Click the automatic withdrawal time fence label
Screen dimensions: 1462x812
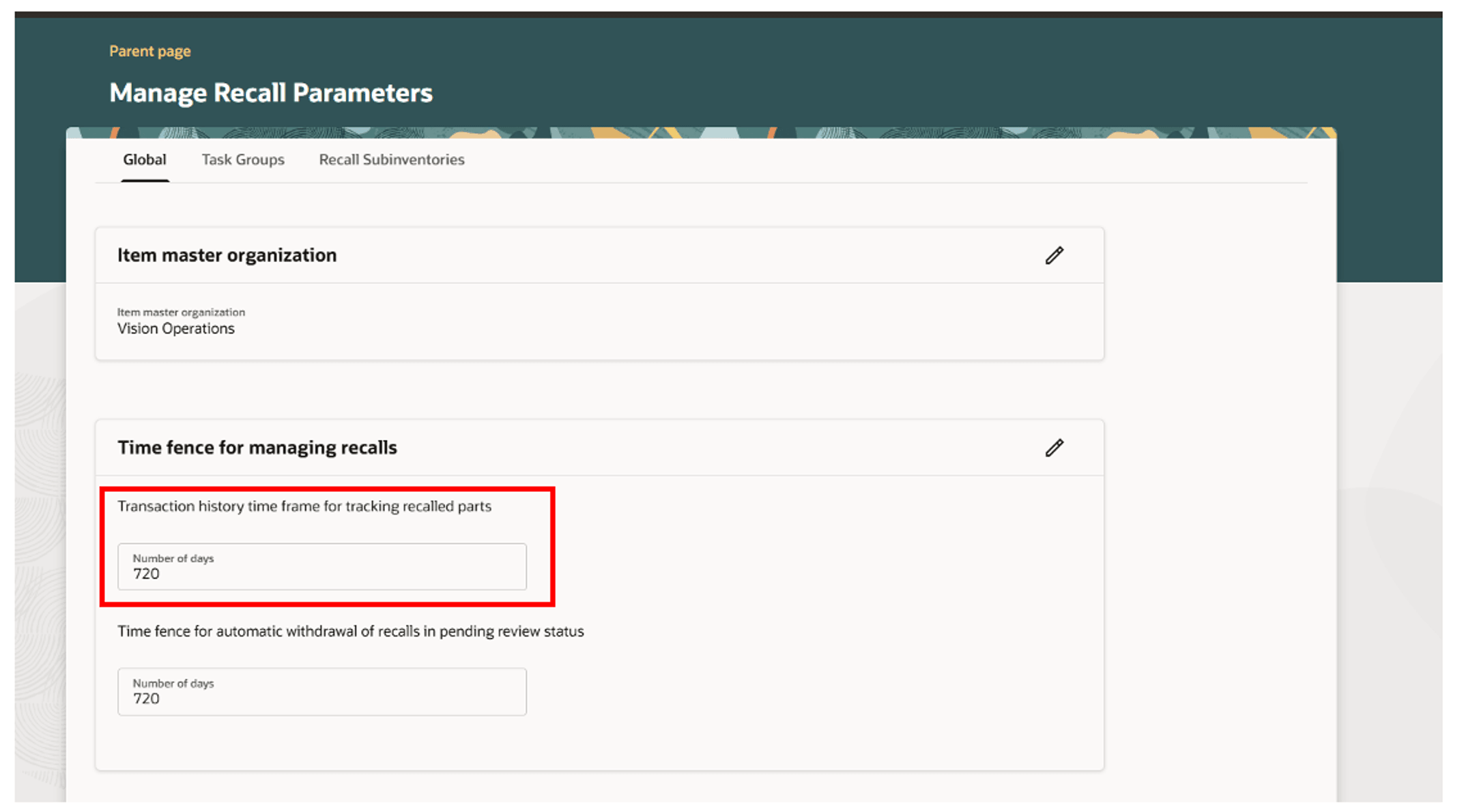point(350,631)
